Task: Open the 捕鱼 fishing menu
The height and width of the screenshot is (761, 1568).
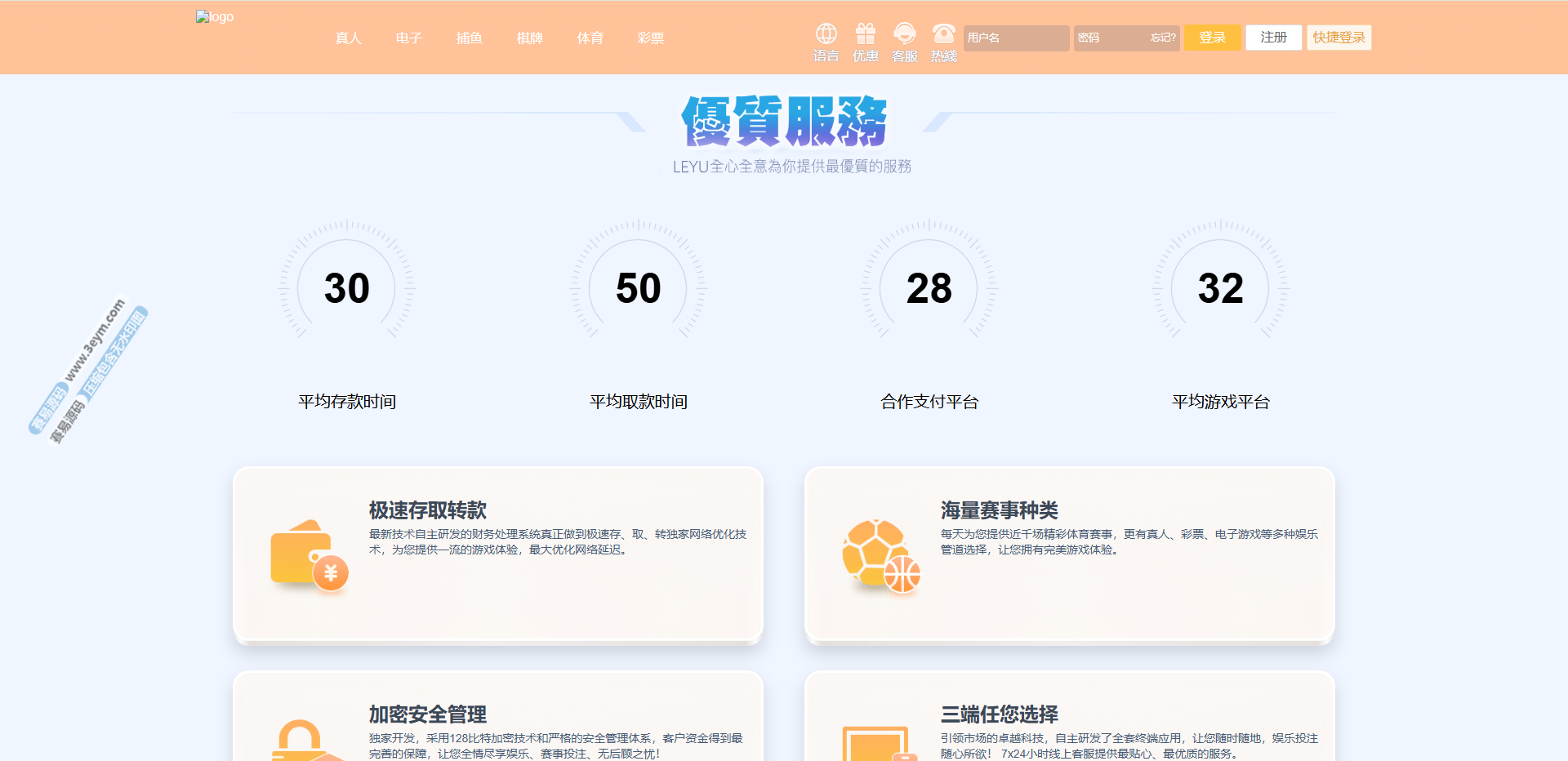Action: [469, 38]
